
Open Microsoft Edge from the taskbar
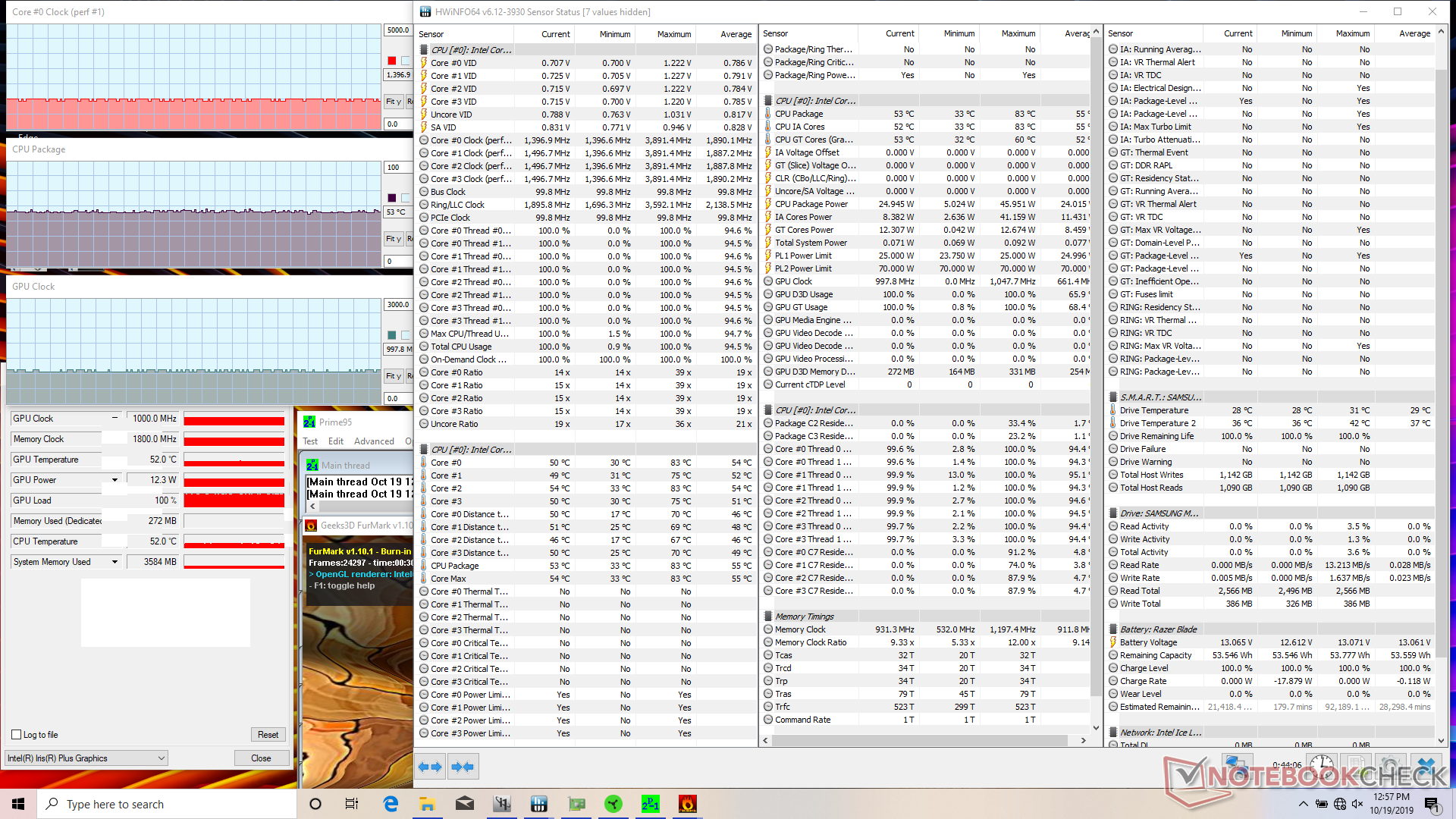(x=391, y=804)
